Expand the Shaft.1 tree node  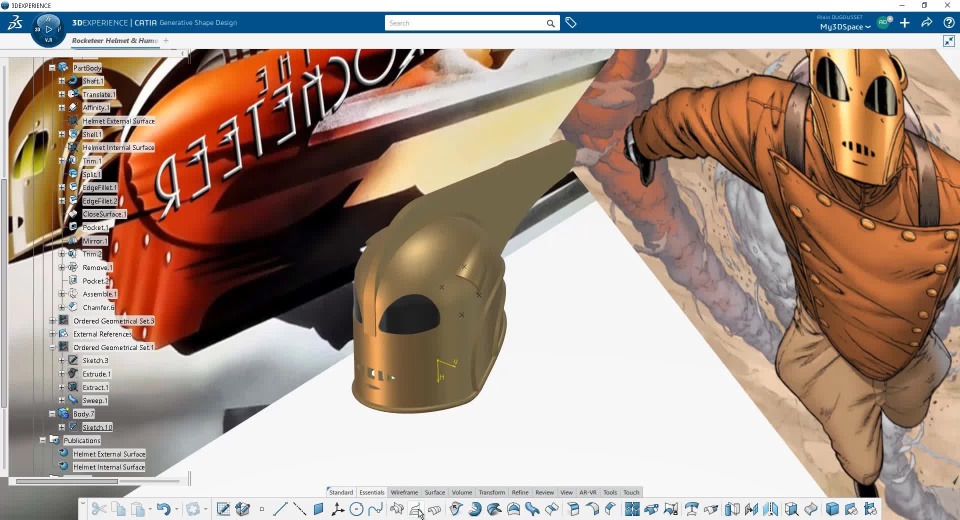coord(62,81)
